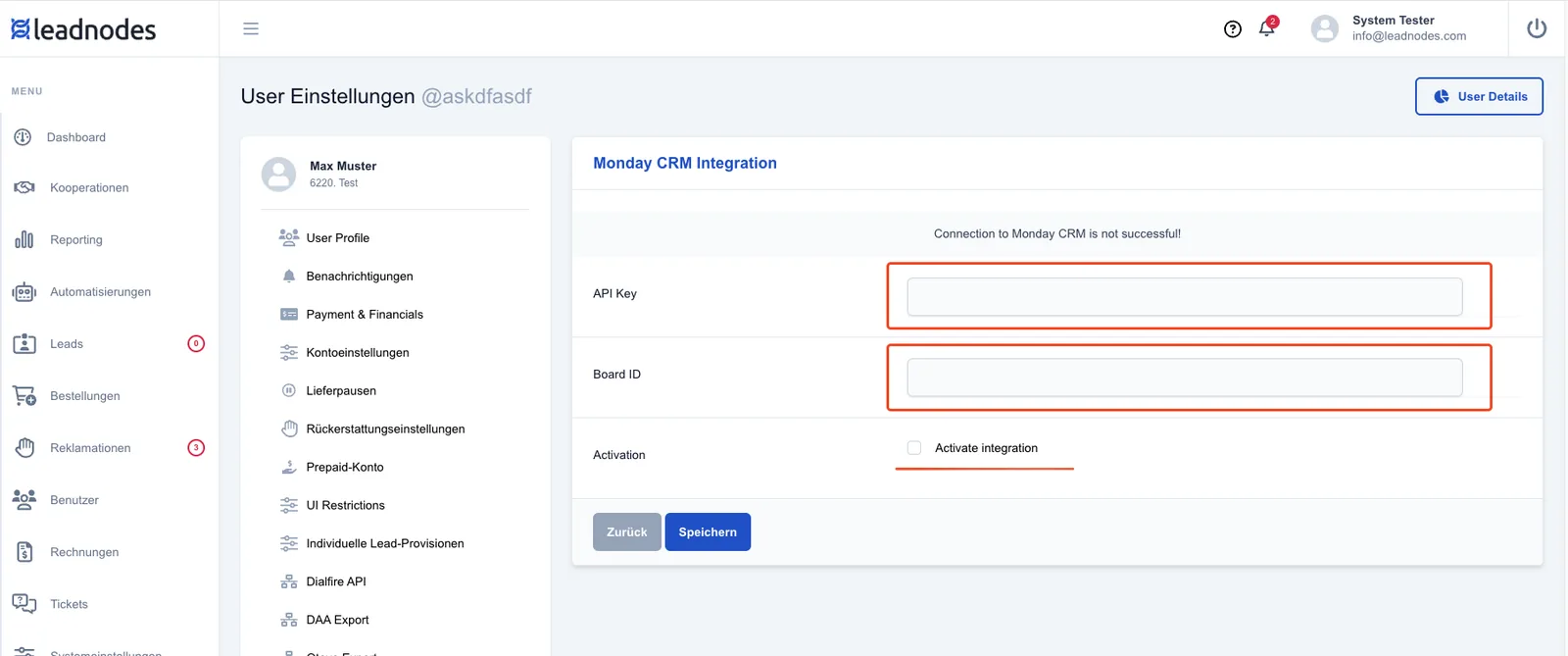Click the Automatisierungen robot icon
Image resolution: width=1568 pixels, height=656 pixels.
(24, 291)
